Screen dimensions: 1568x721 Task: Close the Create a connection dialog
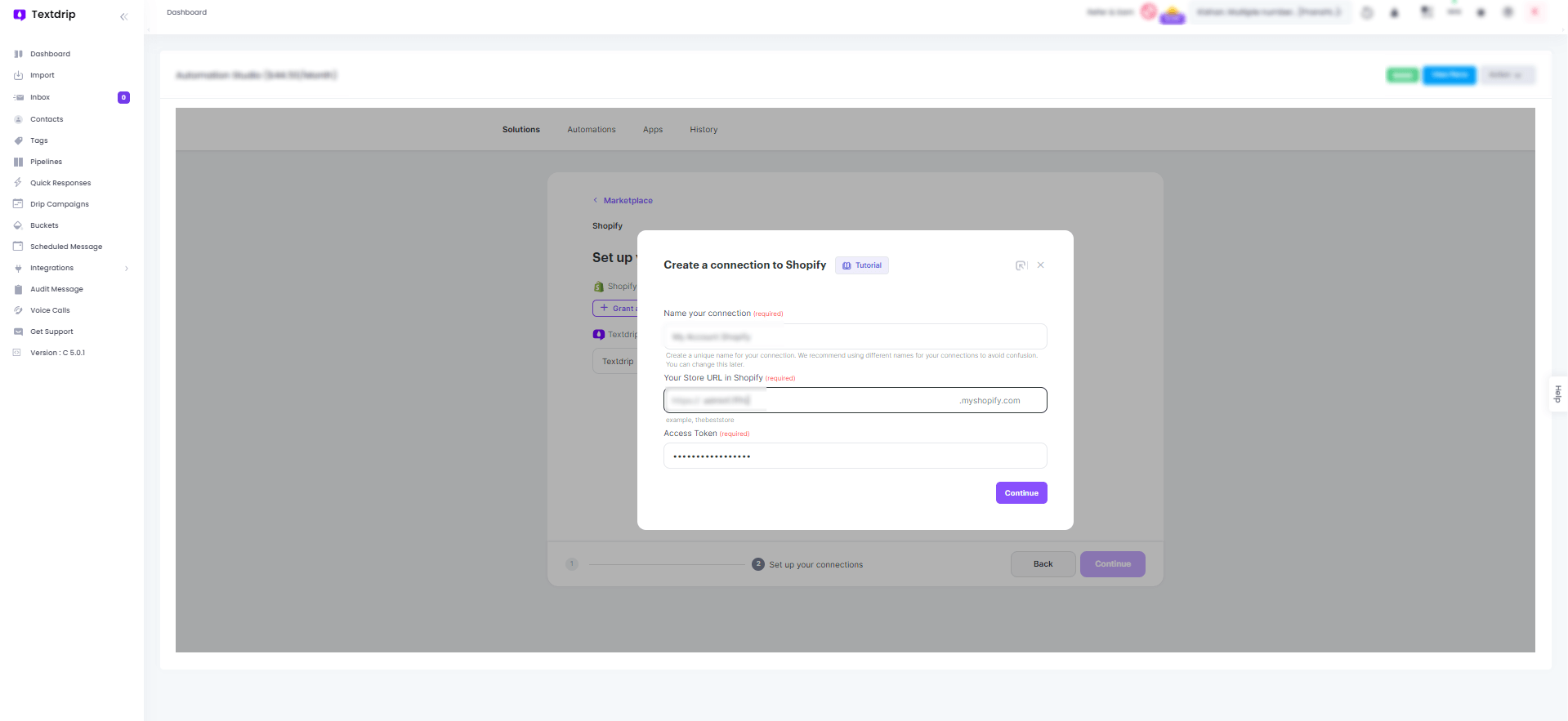click(1041, 265)
